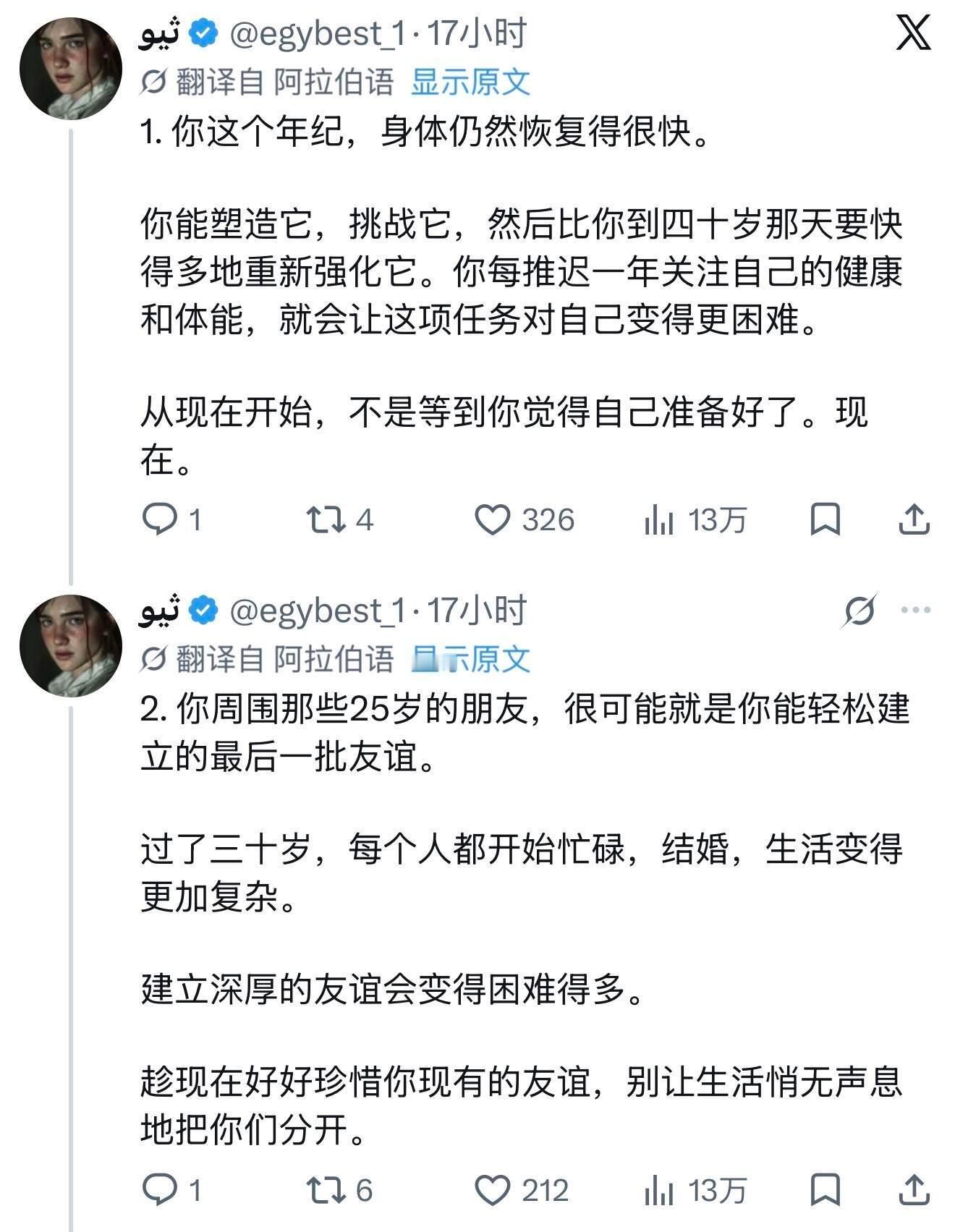Bookmark the first tweet
The height and width of the screenshot is (1232, 955).
click(825, 519)
